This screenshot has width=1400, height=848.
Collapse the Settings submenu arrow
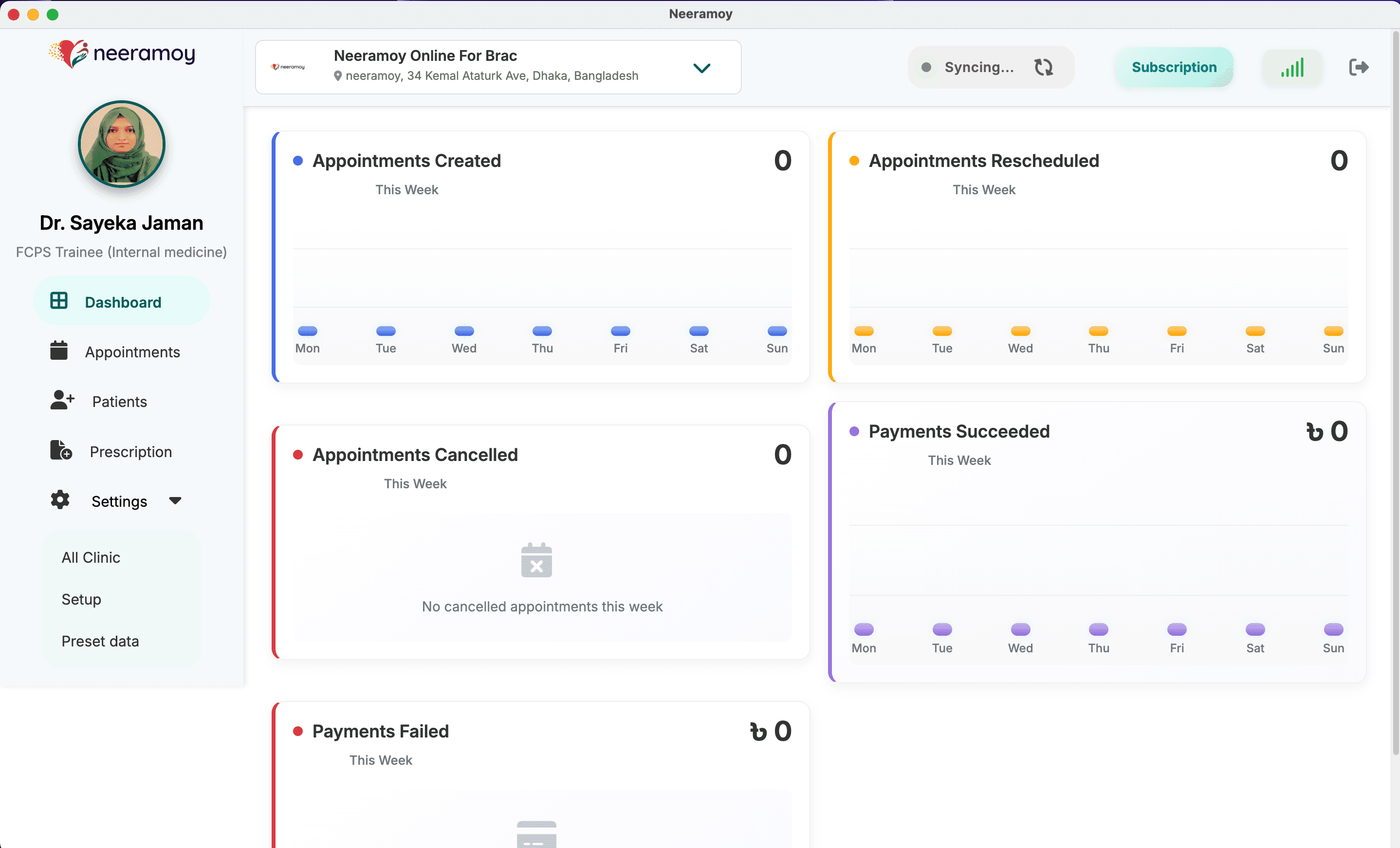coord(175,500)
